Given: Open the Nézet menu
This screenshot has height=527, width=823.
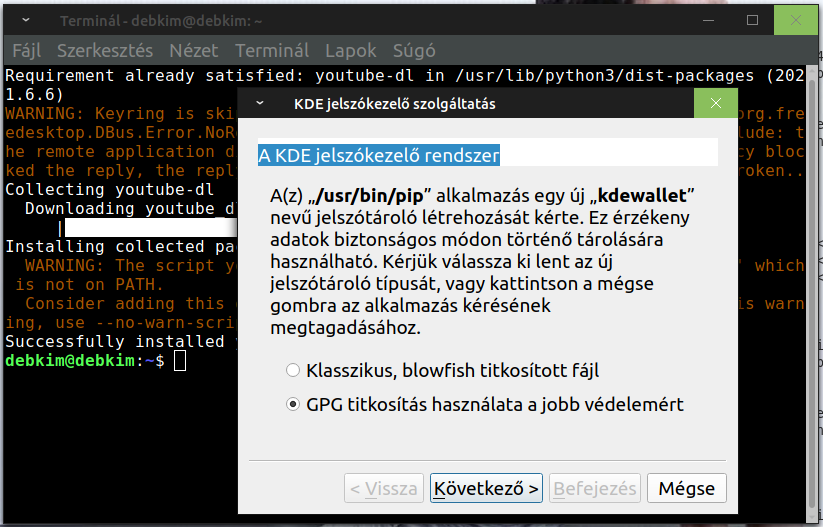Looking at the screenshot, I should tap(194, 50).
